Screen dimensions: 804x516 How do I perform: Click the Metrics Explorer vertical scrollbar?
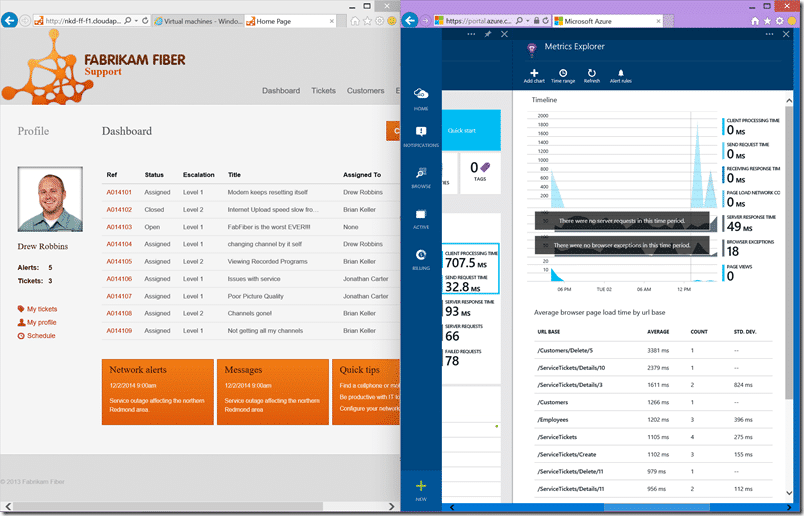click(x=789, y=252)
